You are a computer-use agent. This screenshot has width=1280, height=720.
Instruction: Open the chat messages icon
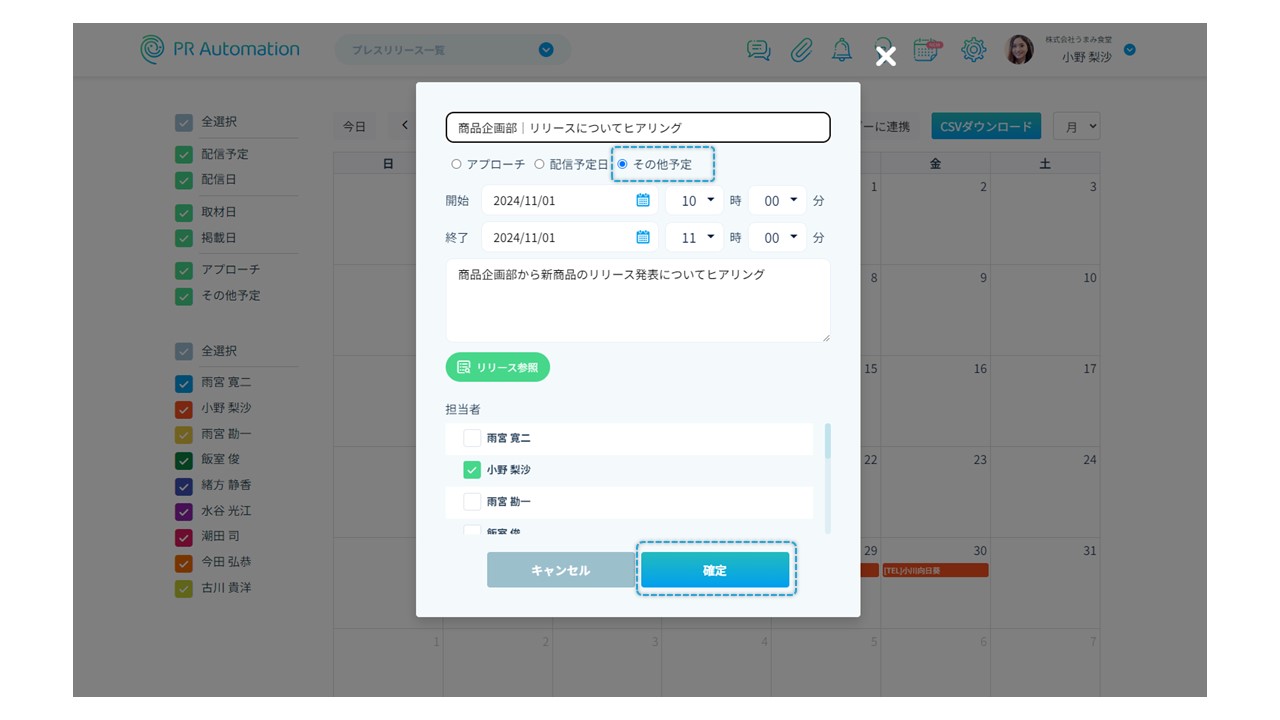click(759, 50)
